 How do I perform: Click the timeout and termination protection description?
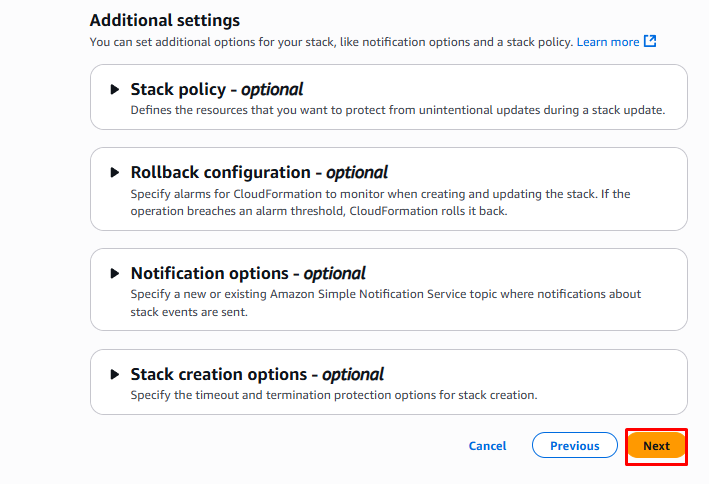334,395
